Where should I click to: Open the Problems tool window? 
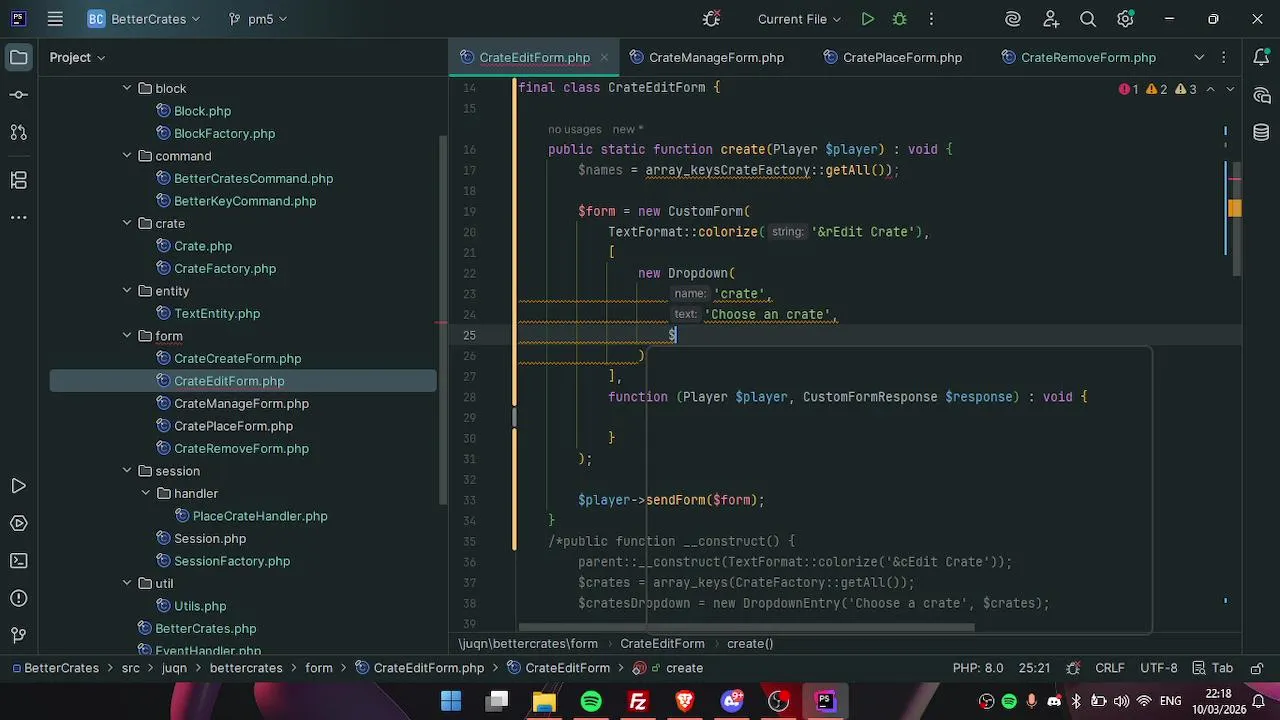(x=18, y=598)
